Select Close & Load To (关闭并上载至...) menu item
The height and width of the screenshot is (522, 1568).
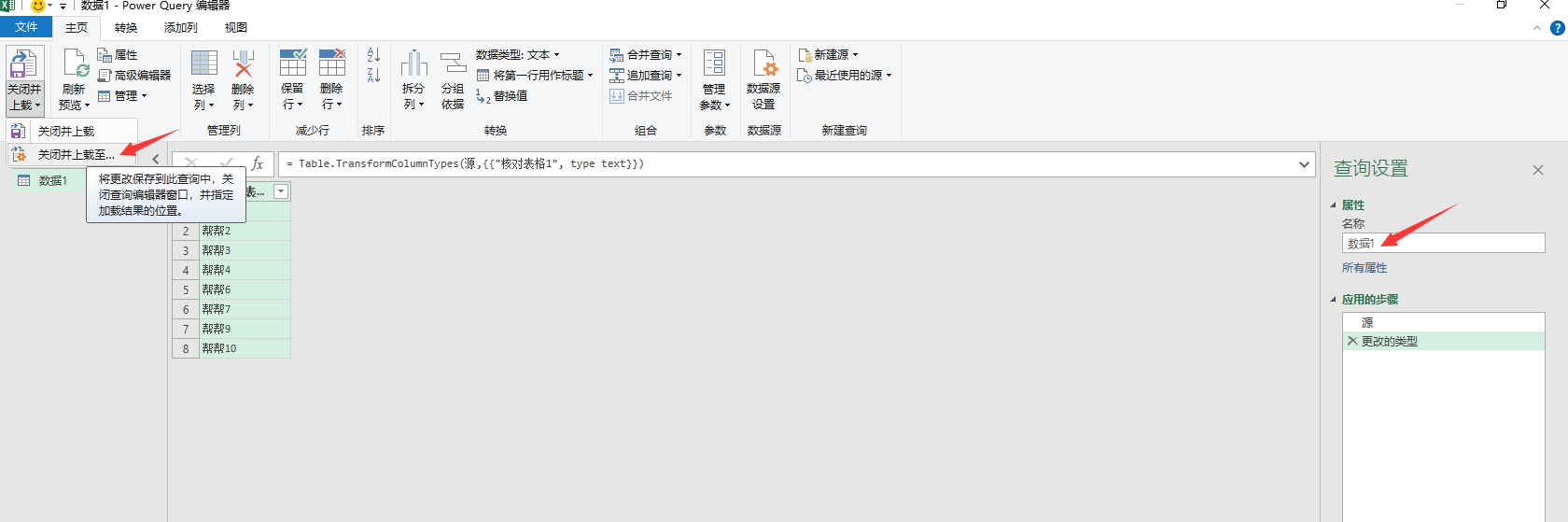pyautogui.click(x=73, y=155)
